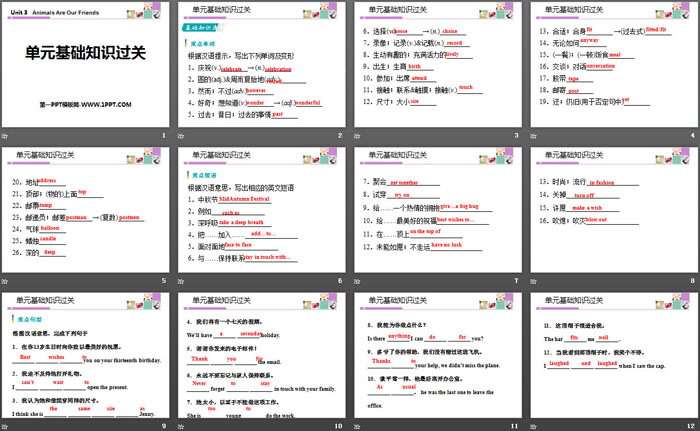Screen dimensions: 700x431
Task: Open slide 3 thumbnail
Action: (x=438, y=64)
